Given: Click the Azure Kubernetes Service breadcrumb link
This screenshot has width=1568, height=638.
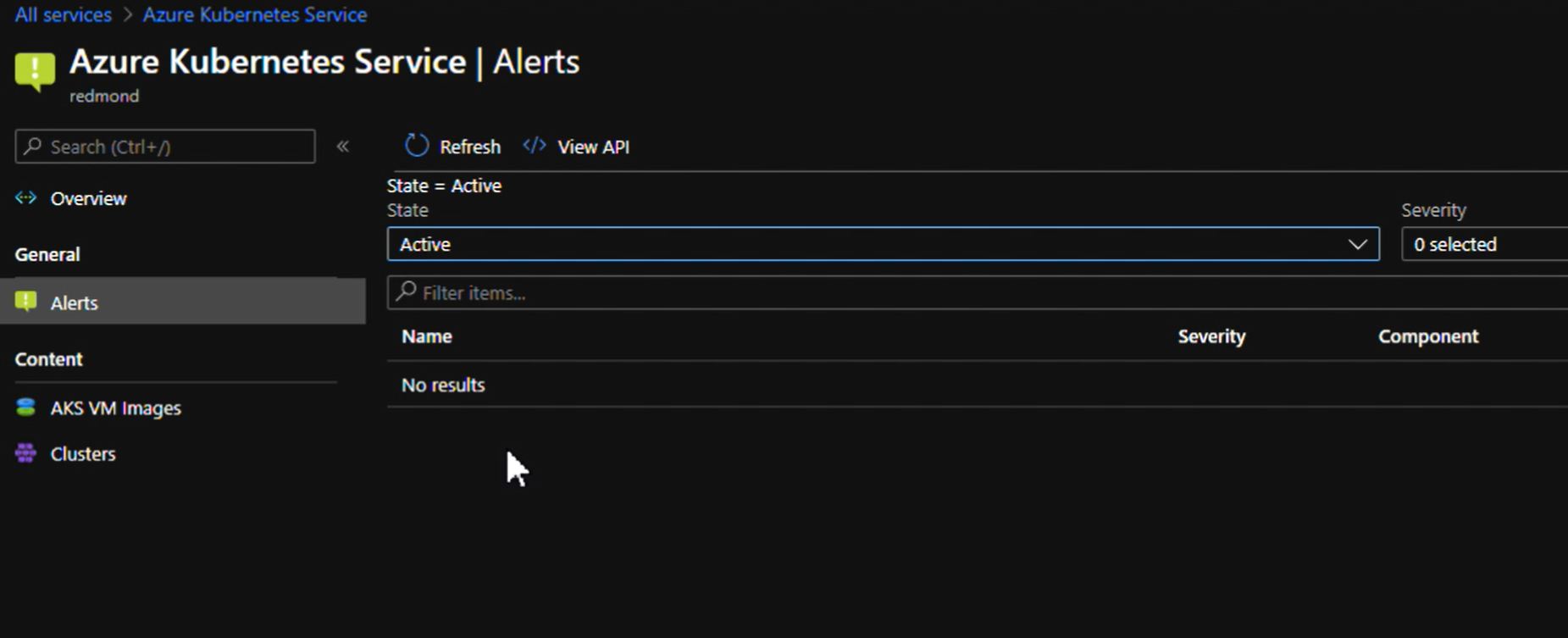Looking at the screenshot, I should tap(254, 14).
